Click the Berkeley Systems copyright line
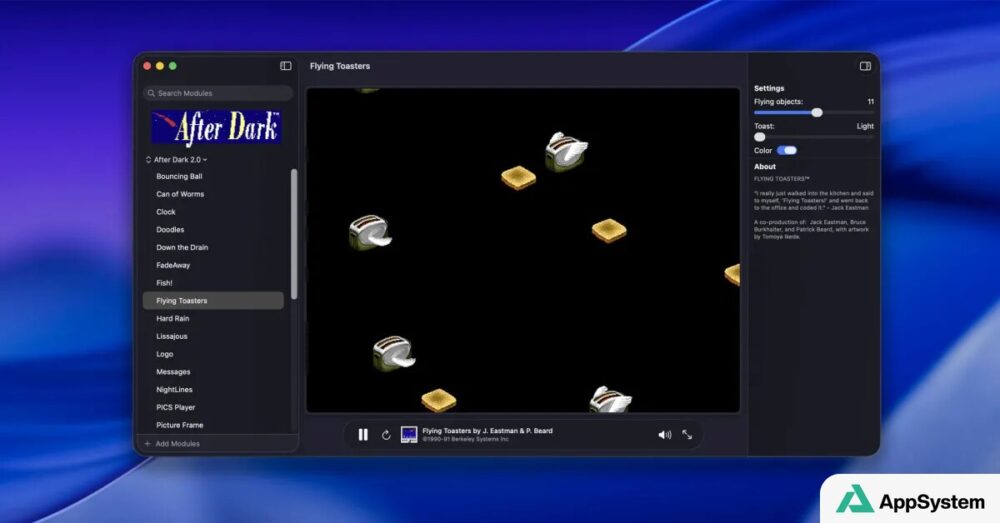 point(466,439)
